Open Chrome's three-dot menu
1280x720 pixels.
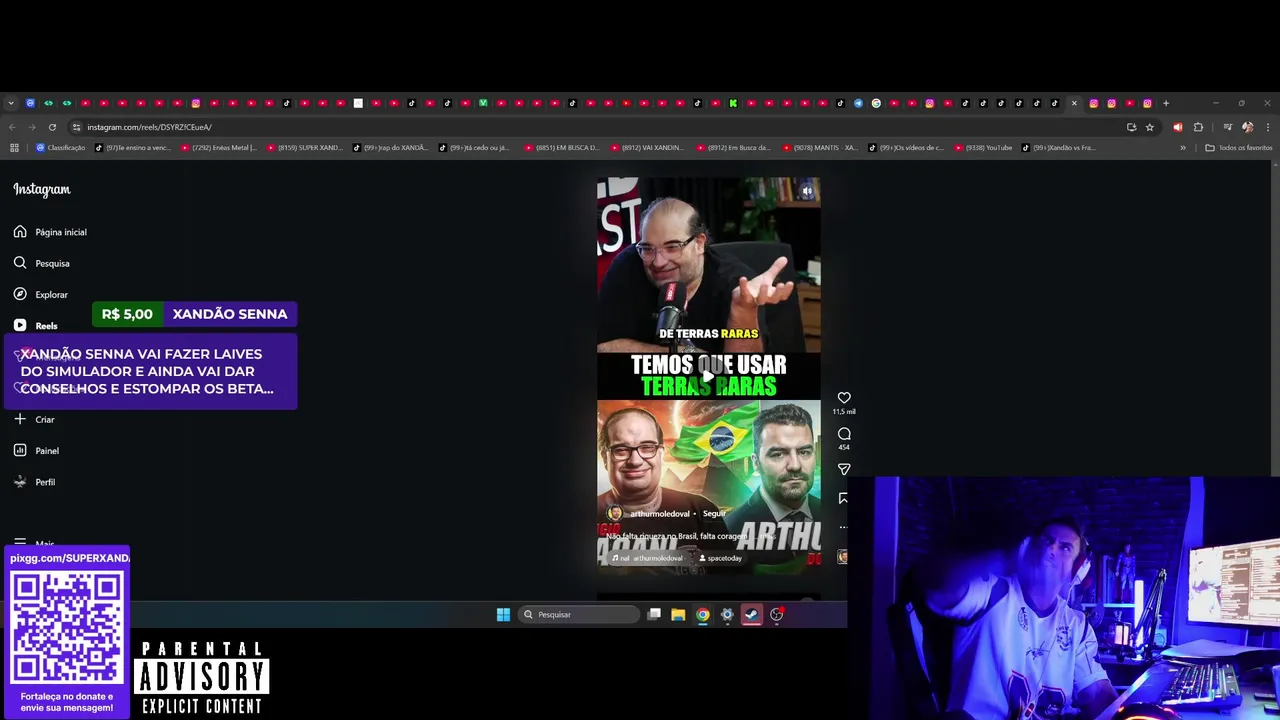1267,127
